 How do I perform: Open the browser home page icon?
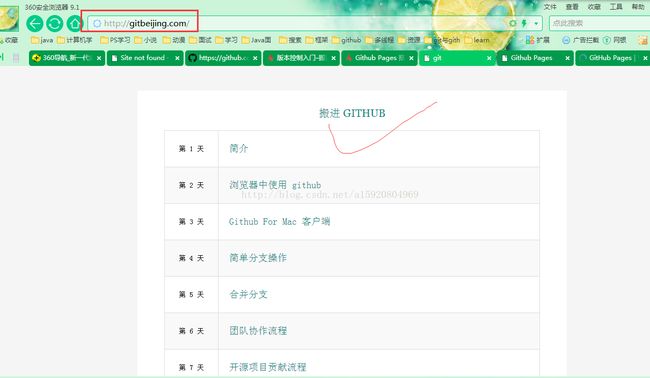coord(74,23)
